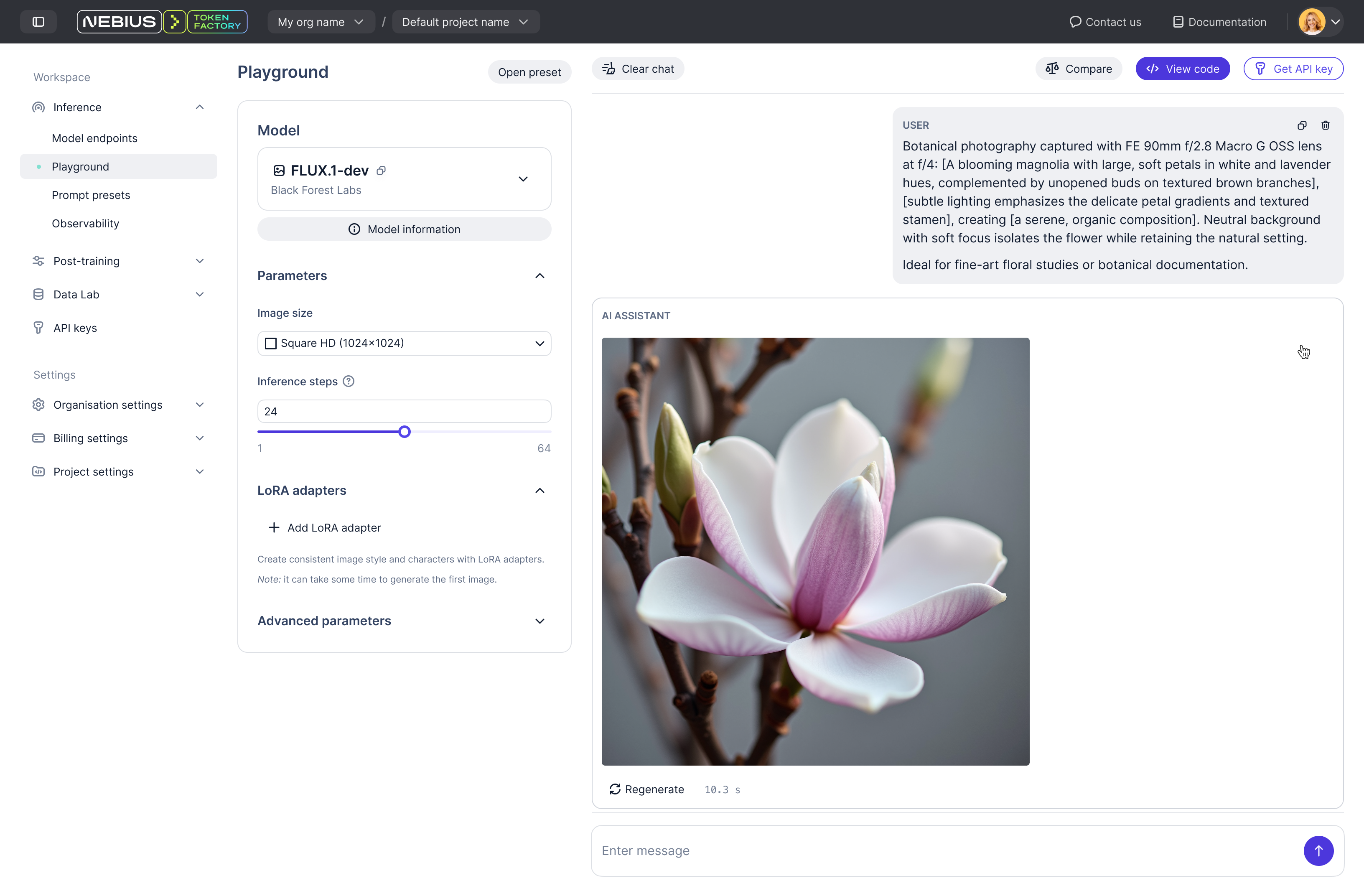Copy the FLUX.1-dev model name icon
Image resolution: width=1364 pixels, height=896 pixels.
(x=381, y=170)
